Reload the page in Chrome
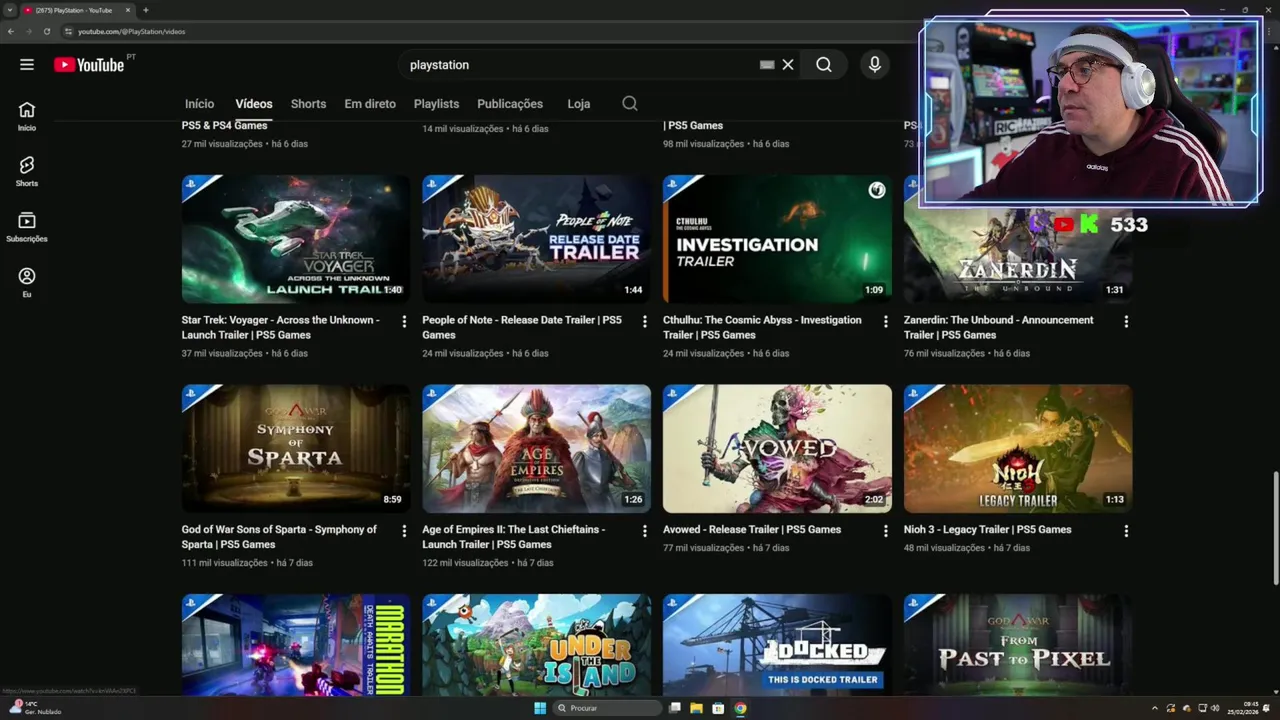 click(46, 31)
